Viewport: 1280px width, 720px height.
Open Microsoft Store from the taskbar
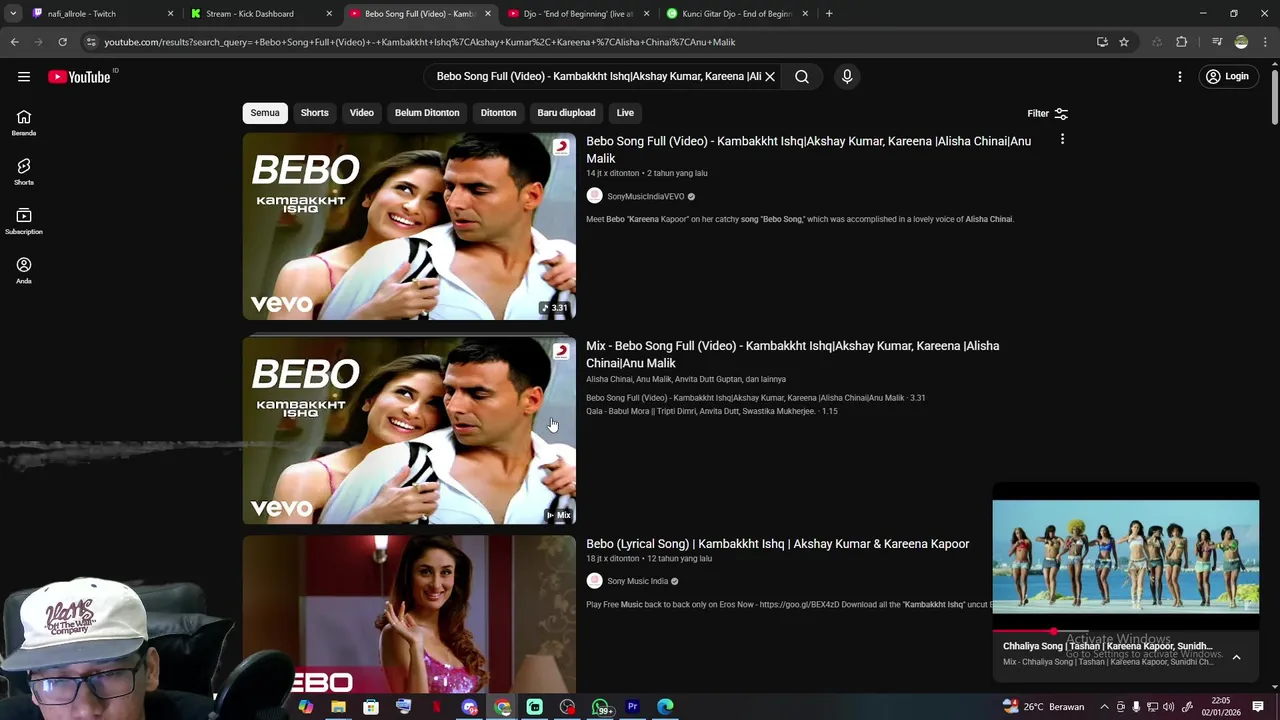tap(371, 707)
